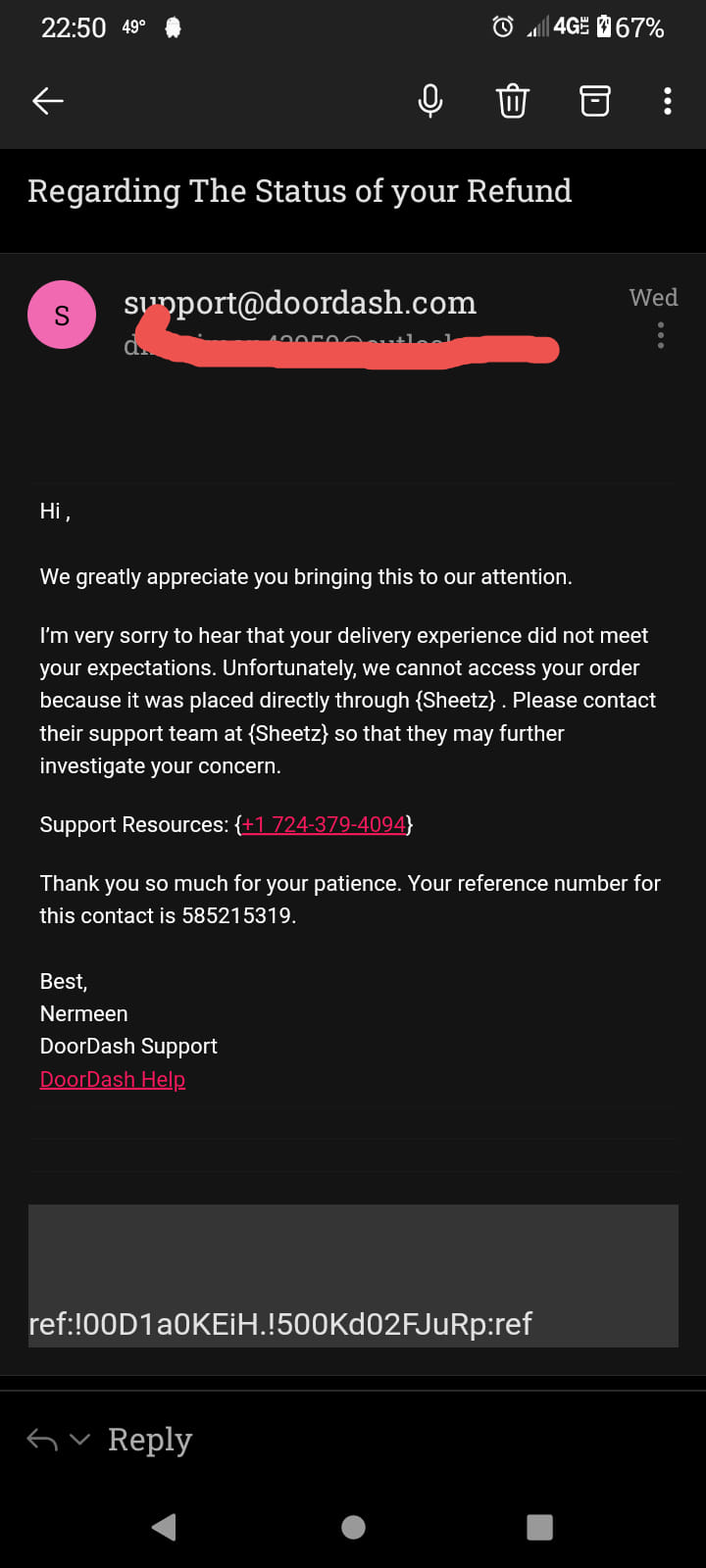This screenshot has height=1568, width=706.
Task: Tap the back arrow icon
Action: coord(47,100)
